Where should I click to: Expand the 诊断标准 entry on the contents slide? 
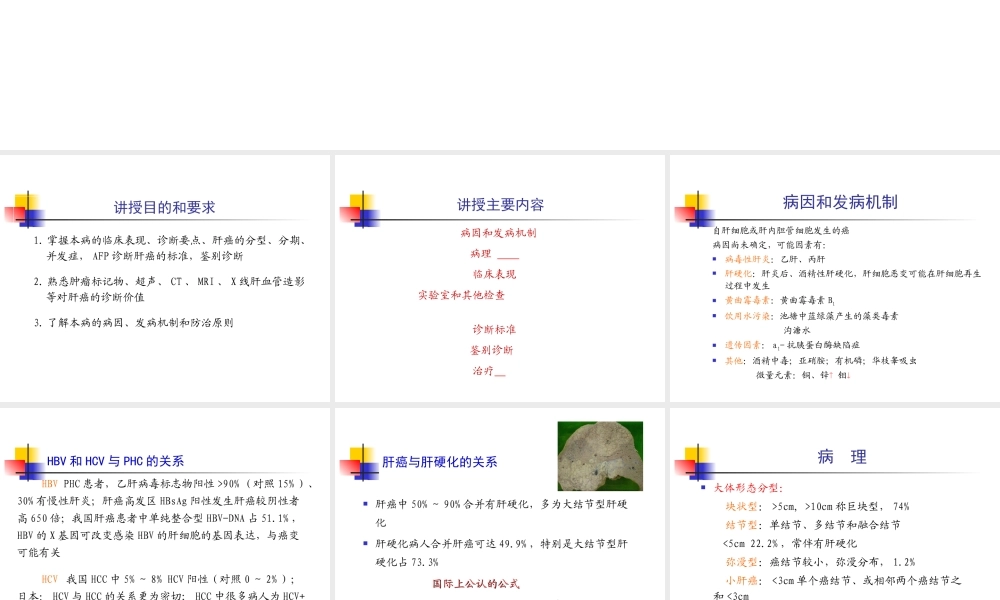pyautogui.click(x=492, y=328)
